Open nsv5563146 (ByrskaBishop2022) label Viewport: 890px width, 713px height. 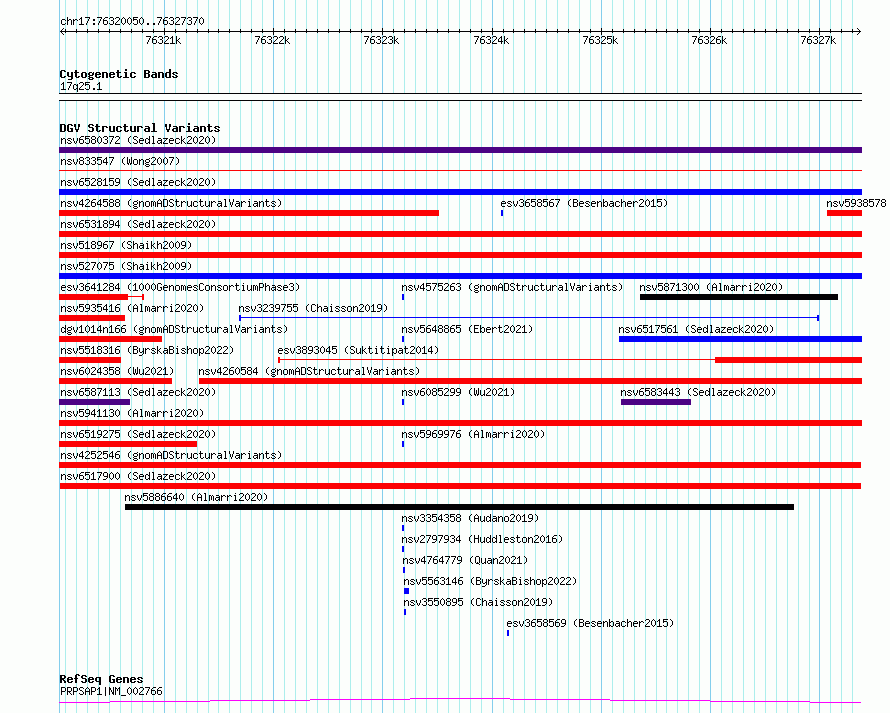(x=490, y=581)
